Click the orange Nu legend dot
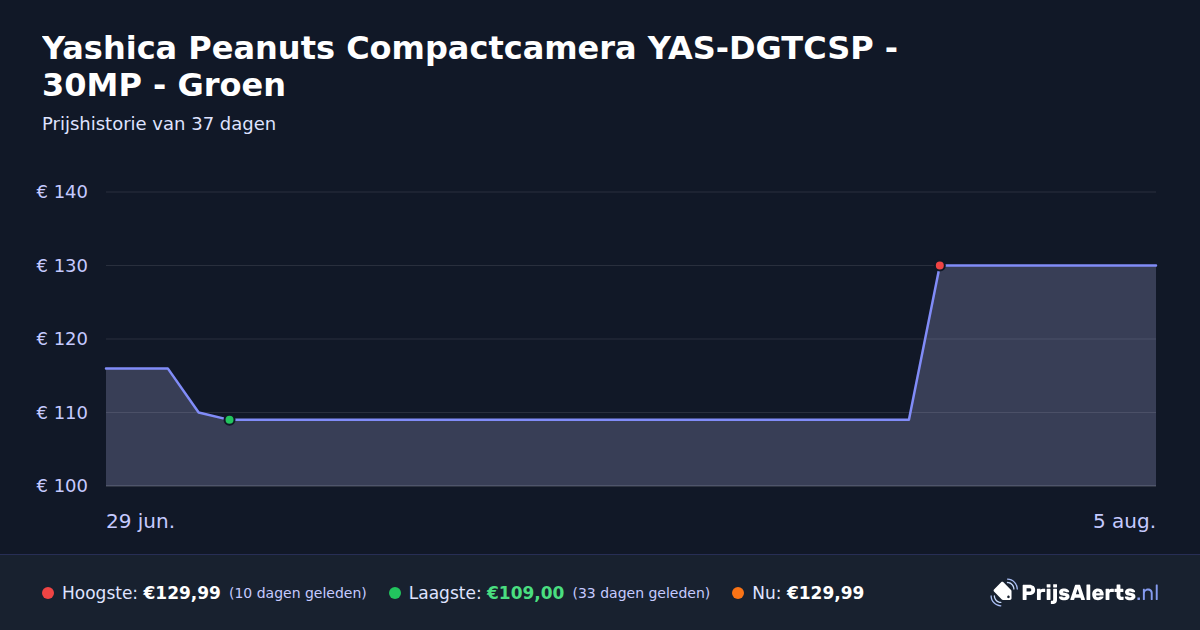Screen dimensions: 1200x630 (x=738, y=593)
